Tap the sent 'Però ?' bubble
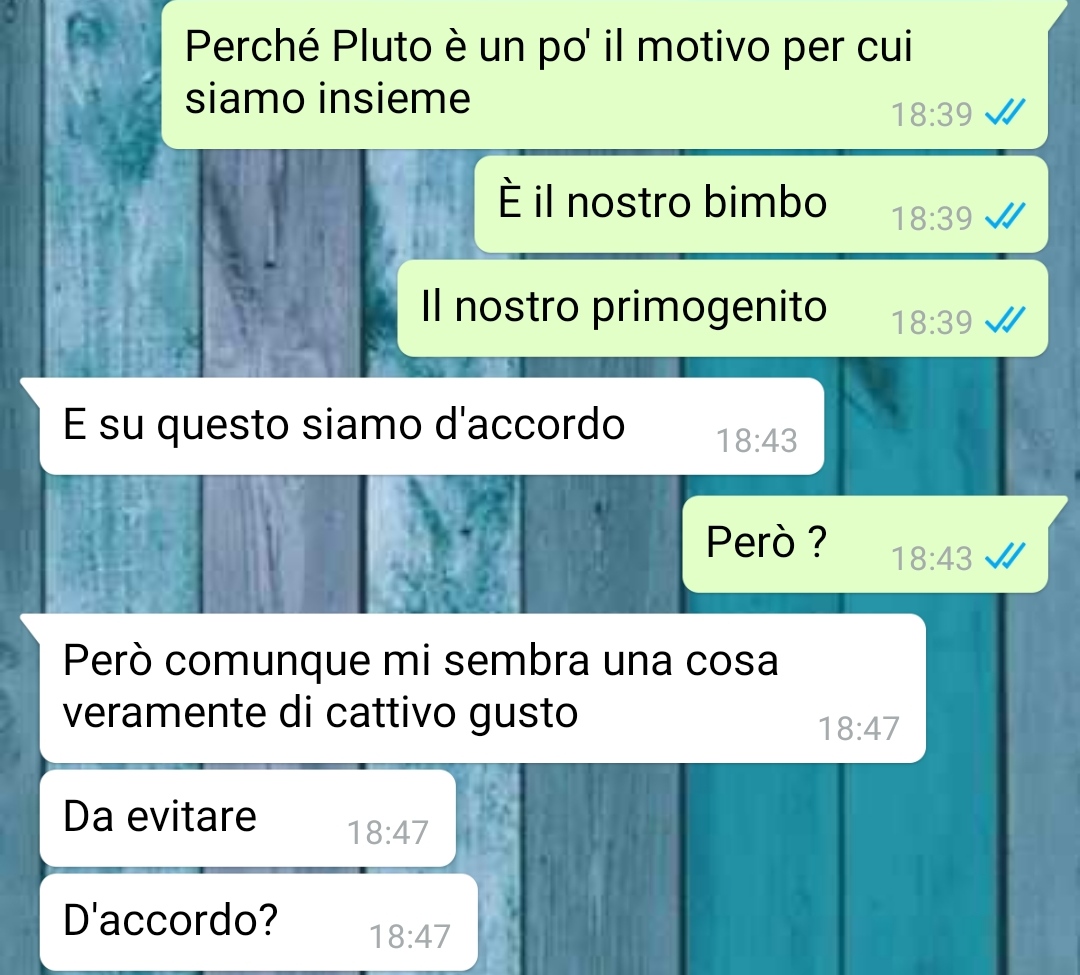This screenshot has width=1080, height=975. [866, 544]
